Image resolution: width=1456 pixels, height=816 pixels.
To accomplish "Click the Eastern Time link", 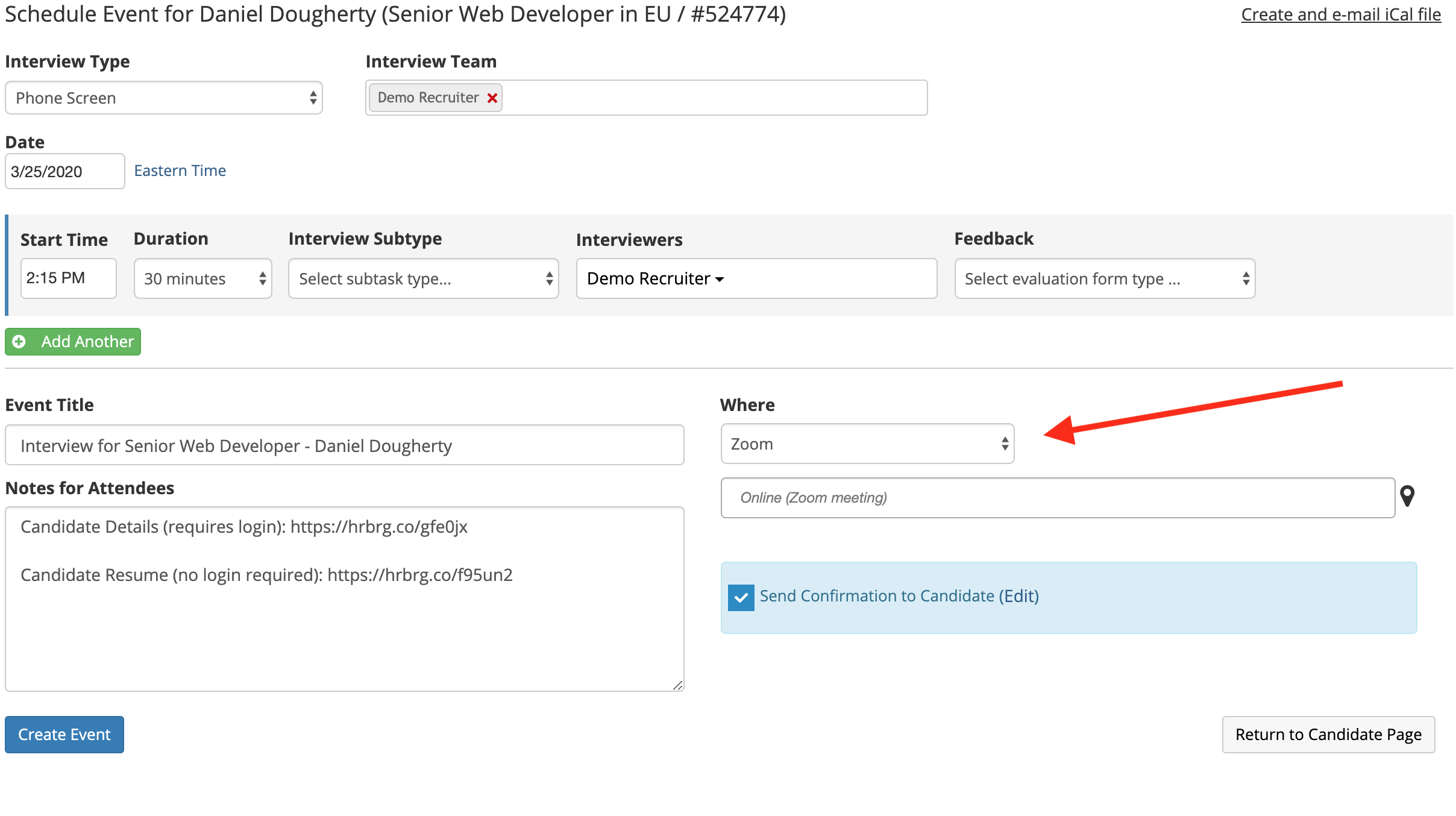I will pos(180,171).
